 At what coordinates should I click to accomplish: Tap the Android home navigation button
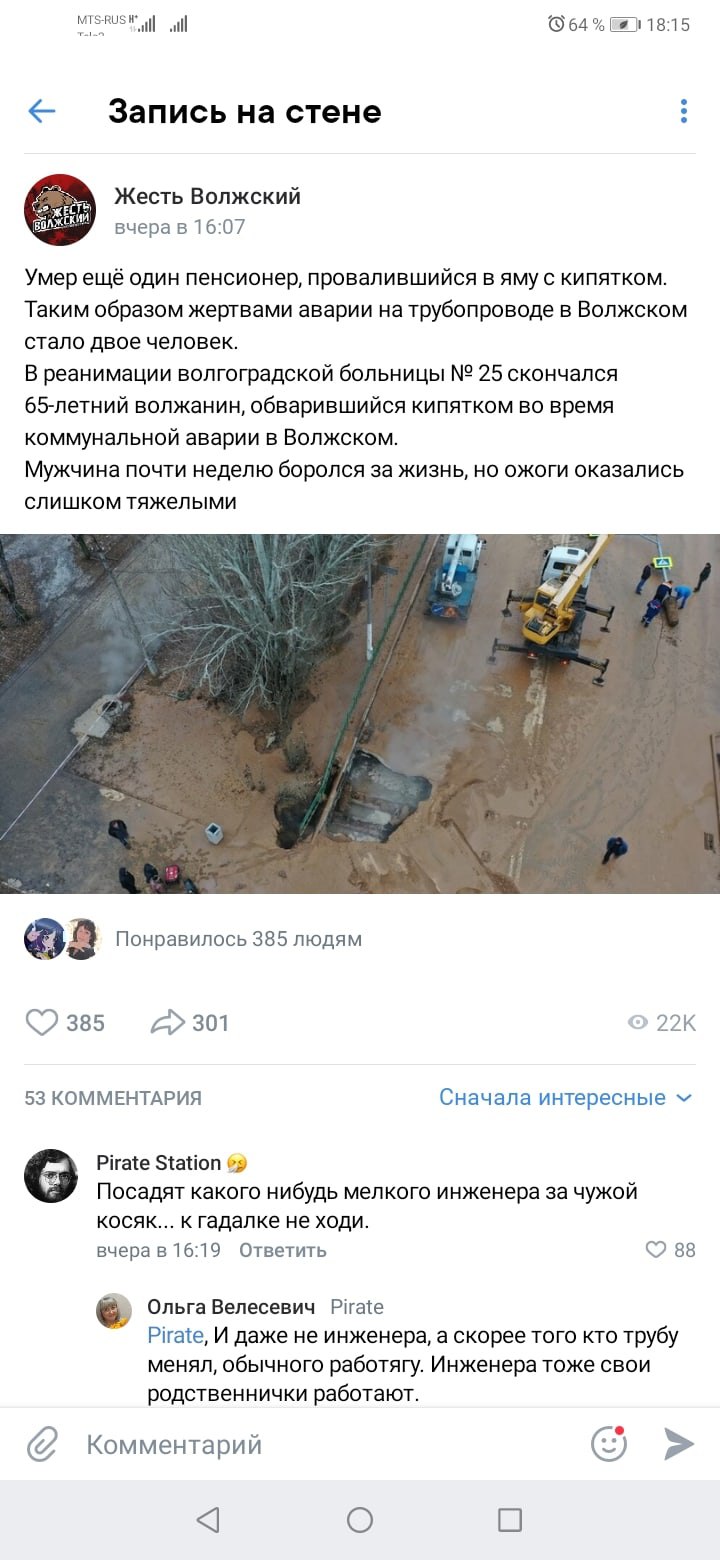click(x=360, y=1520)
